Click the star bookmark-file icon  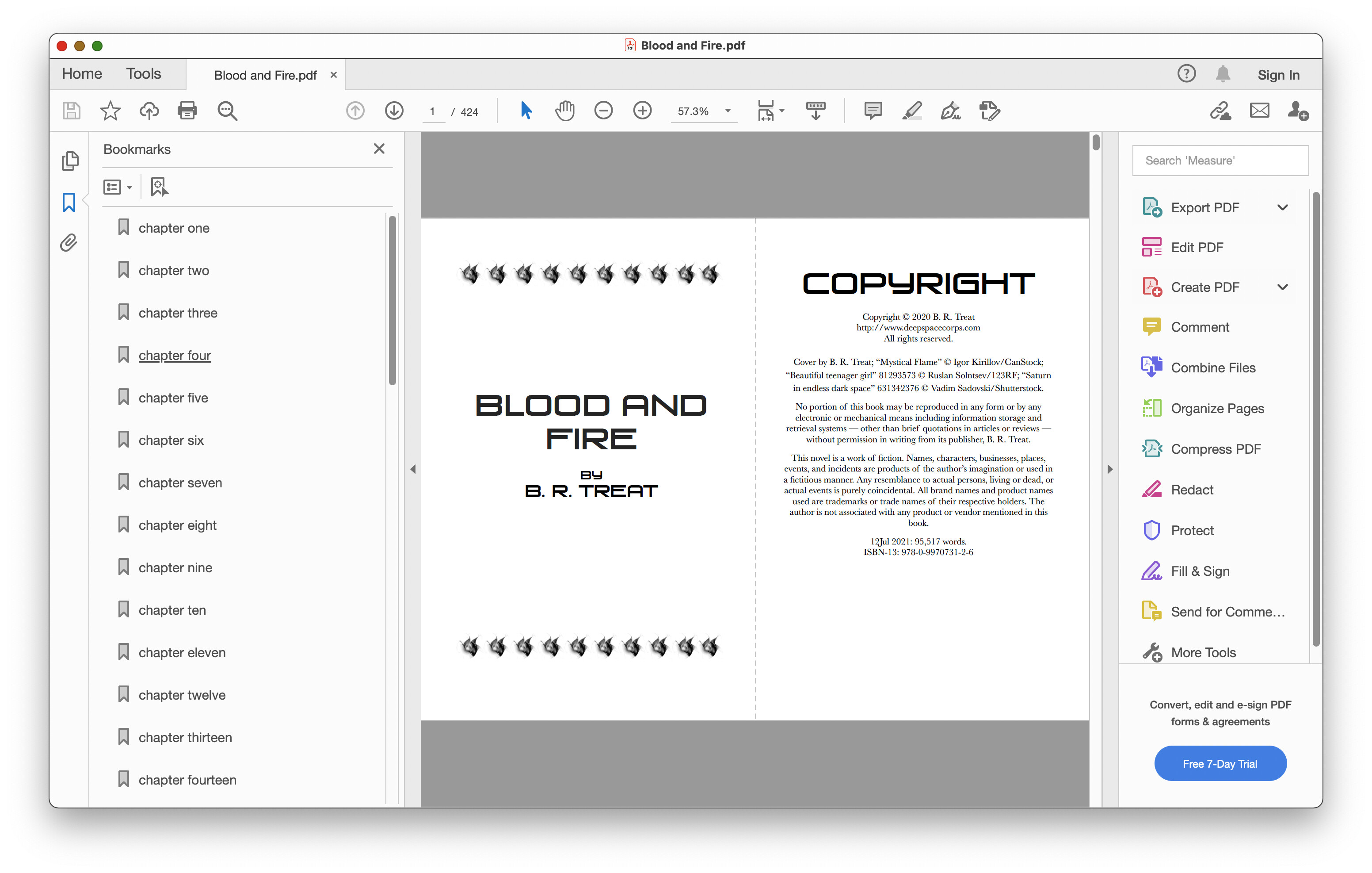tap(110, 111)
